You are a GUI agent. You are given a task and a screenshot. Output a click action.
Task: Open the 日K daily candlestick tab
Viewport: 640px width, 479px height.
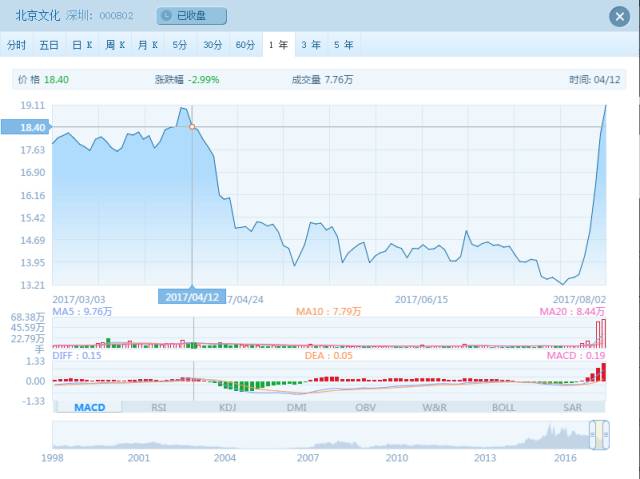point(82,45)
